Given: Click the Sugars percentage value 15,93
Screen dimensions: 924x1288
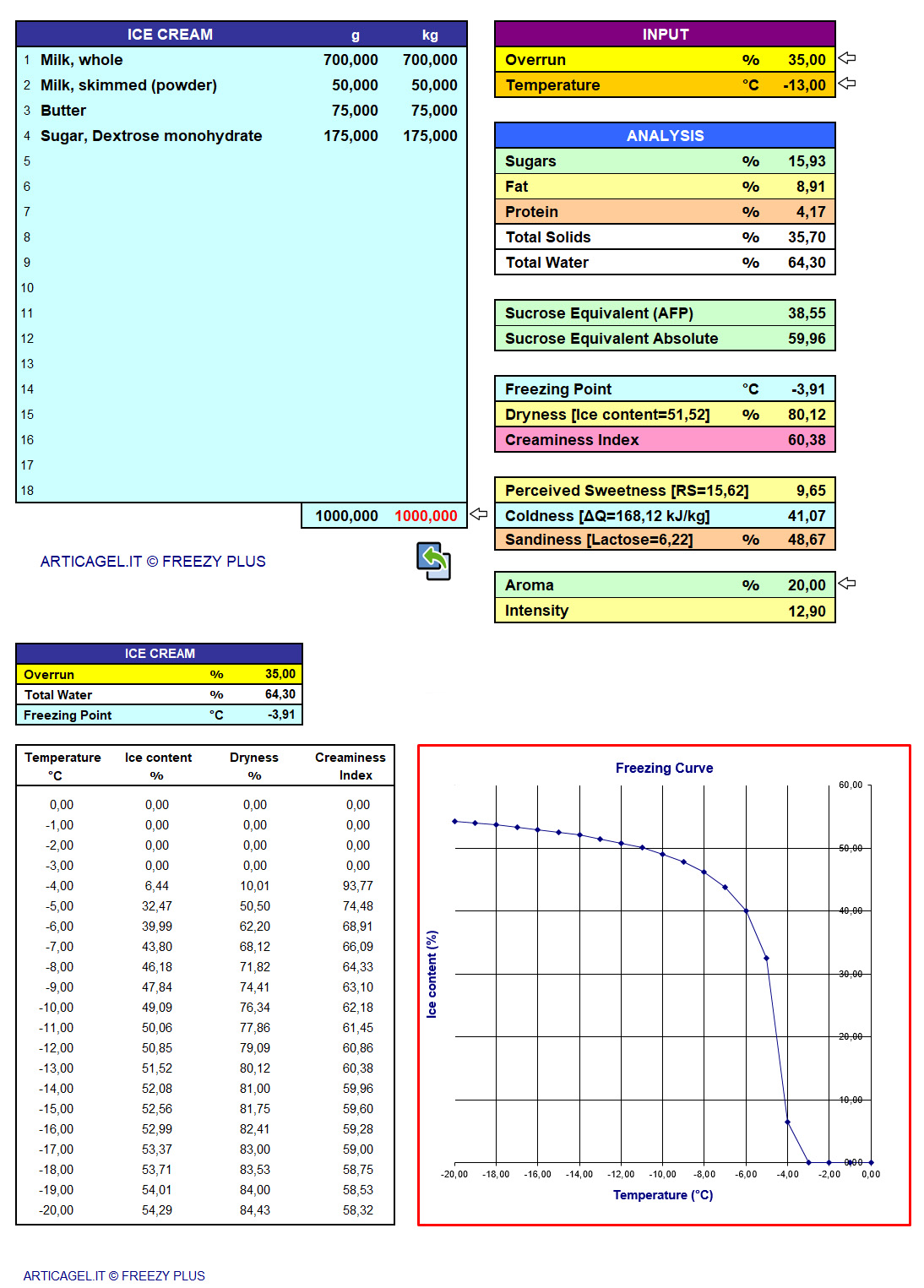Looking at the screenshot, I should pyautogui.click(x=807, y=161).
